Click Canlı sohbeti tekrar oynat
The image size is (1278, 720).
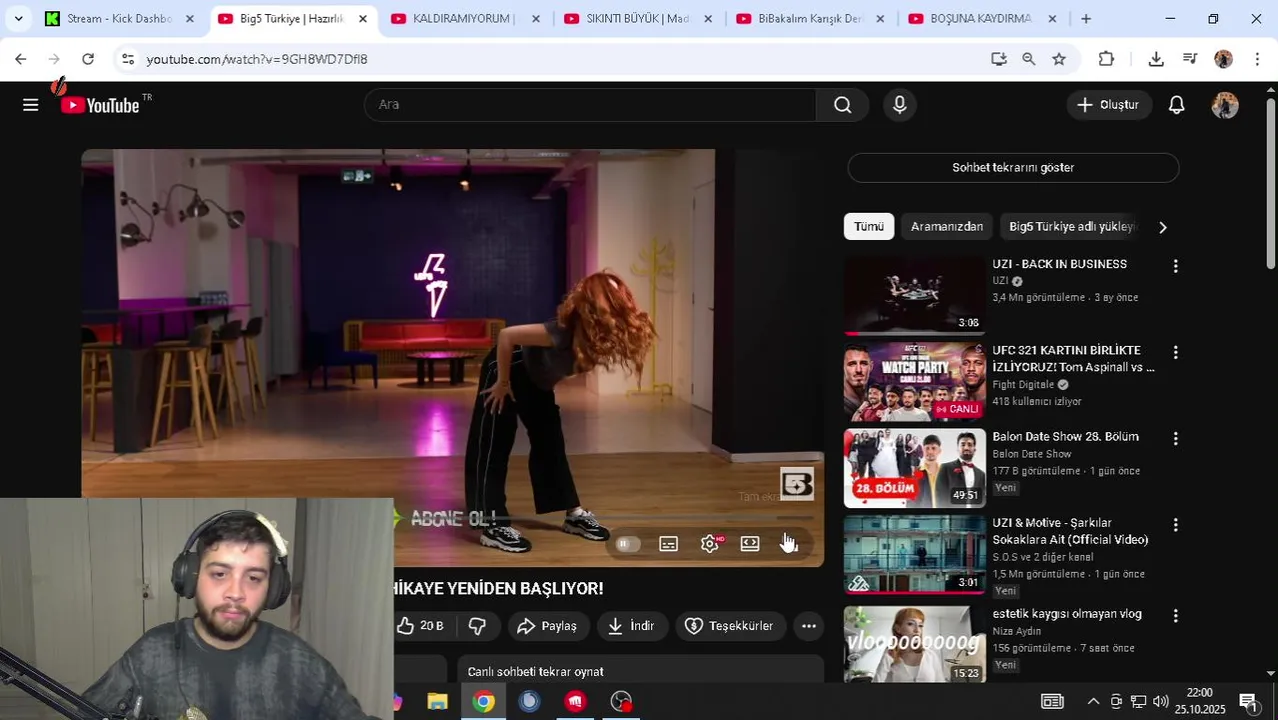point(640,671)
